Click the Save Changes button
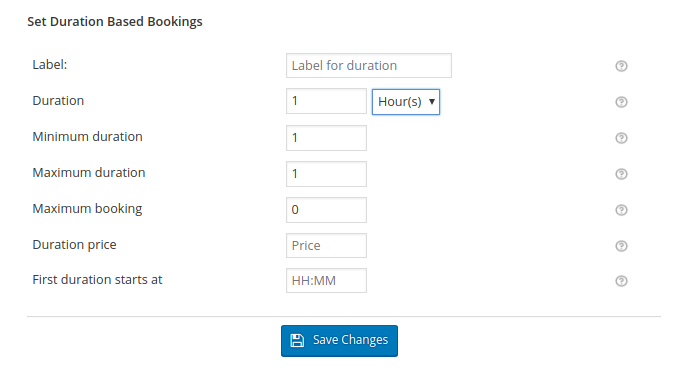The height and width of the screenshot is (370, 675). point(339,341)
